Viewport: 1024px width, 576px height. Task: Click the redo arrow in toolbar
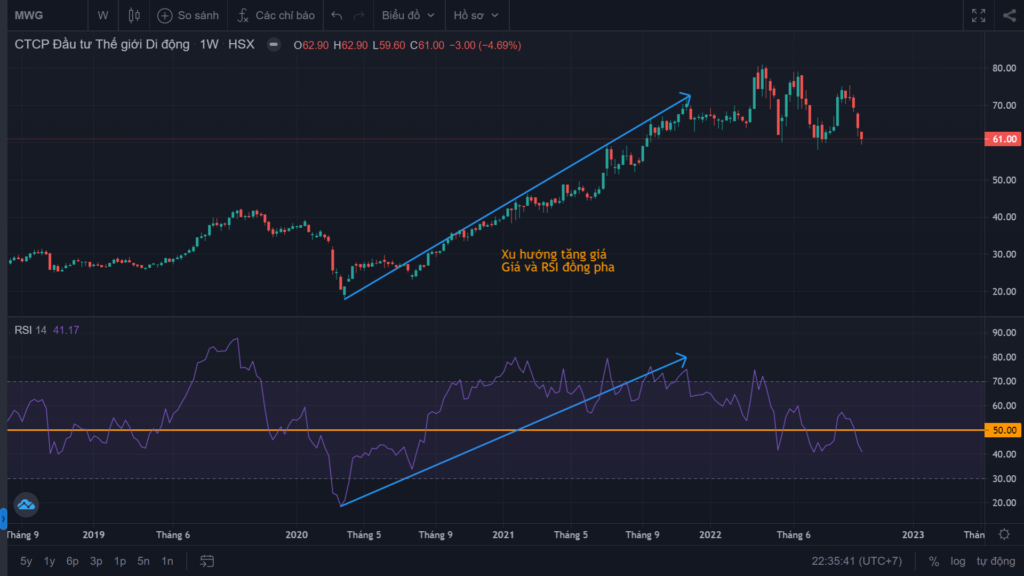pos(359,15)
